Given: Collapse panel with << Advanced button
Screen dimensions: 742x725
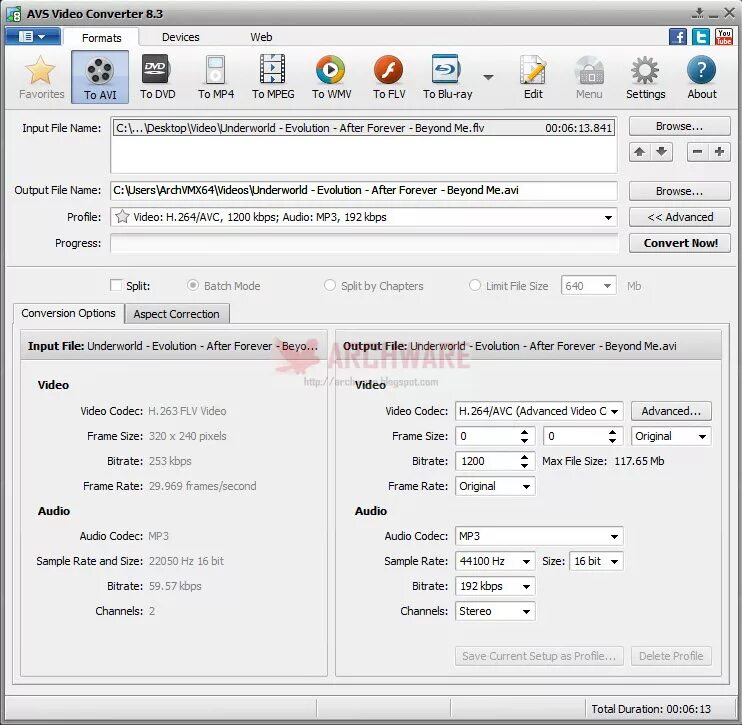Looking at the screenshot, I should pos(679,217).
